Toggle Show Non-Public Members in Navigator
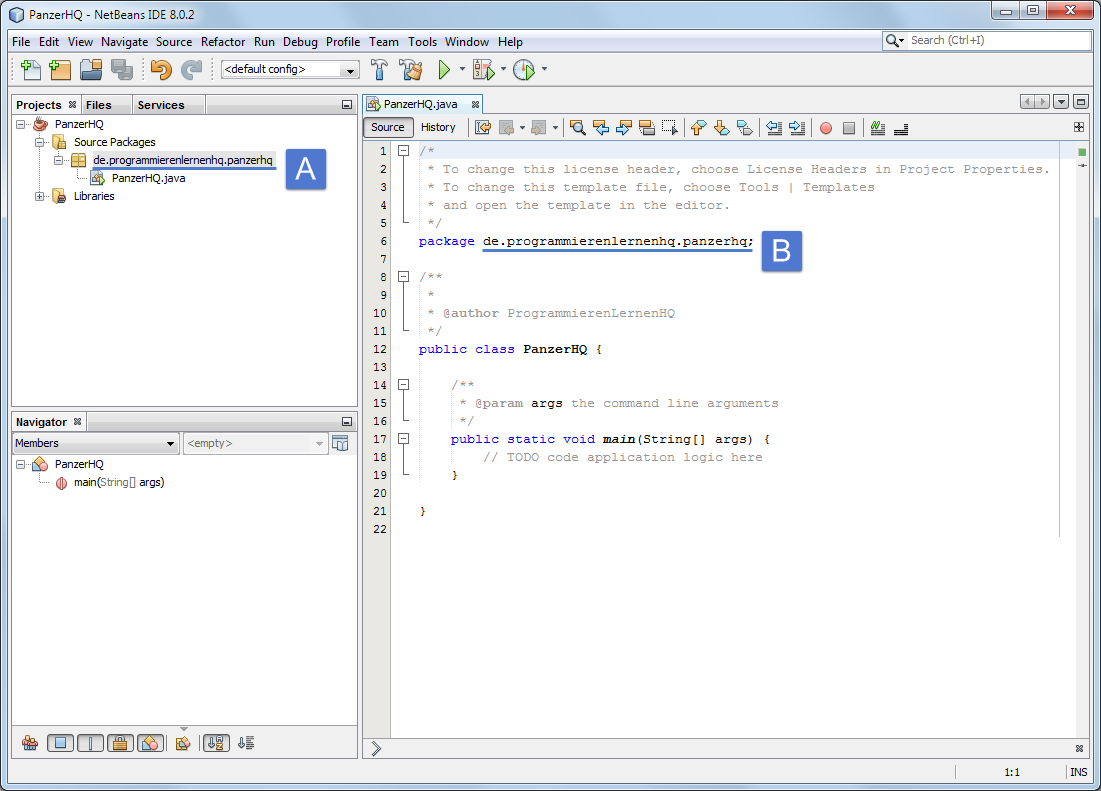Image resolution: width=1101 pixels, height=791 pixels. pos(120,743)
